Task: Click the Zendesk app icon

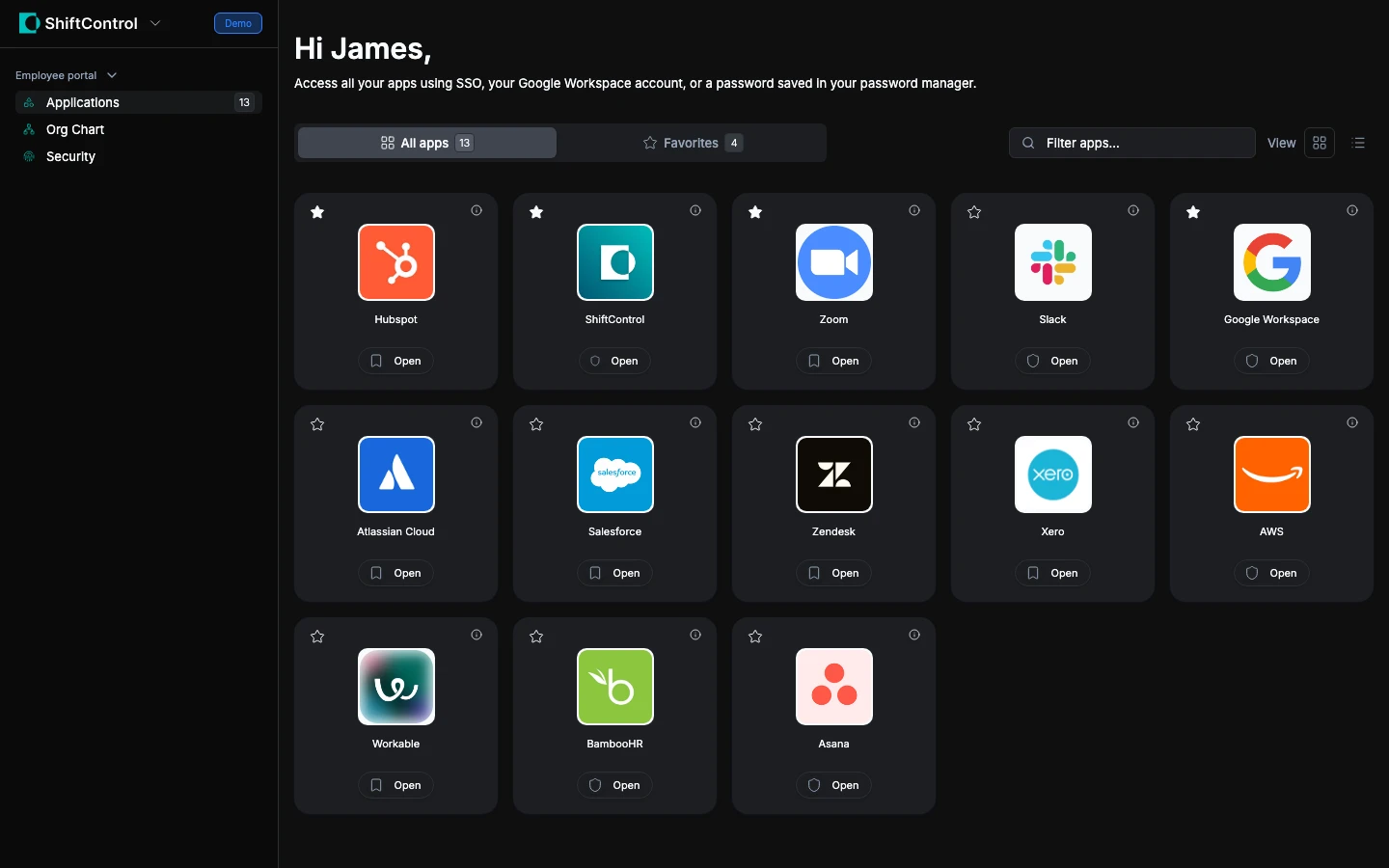Action: [834, 475]
